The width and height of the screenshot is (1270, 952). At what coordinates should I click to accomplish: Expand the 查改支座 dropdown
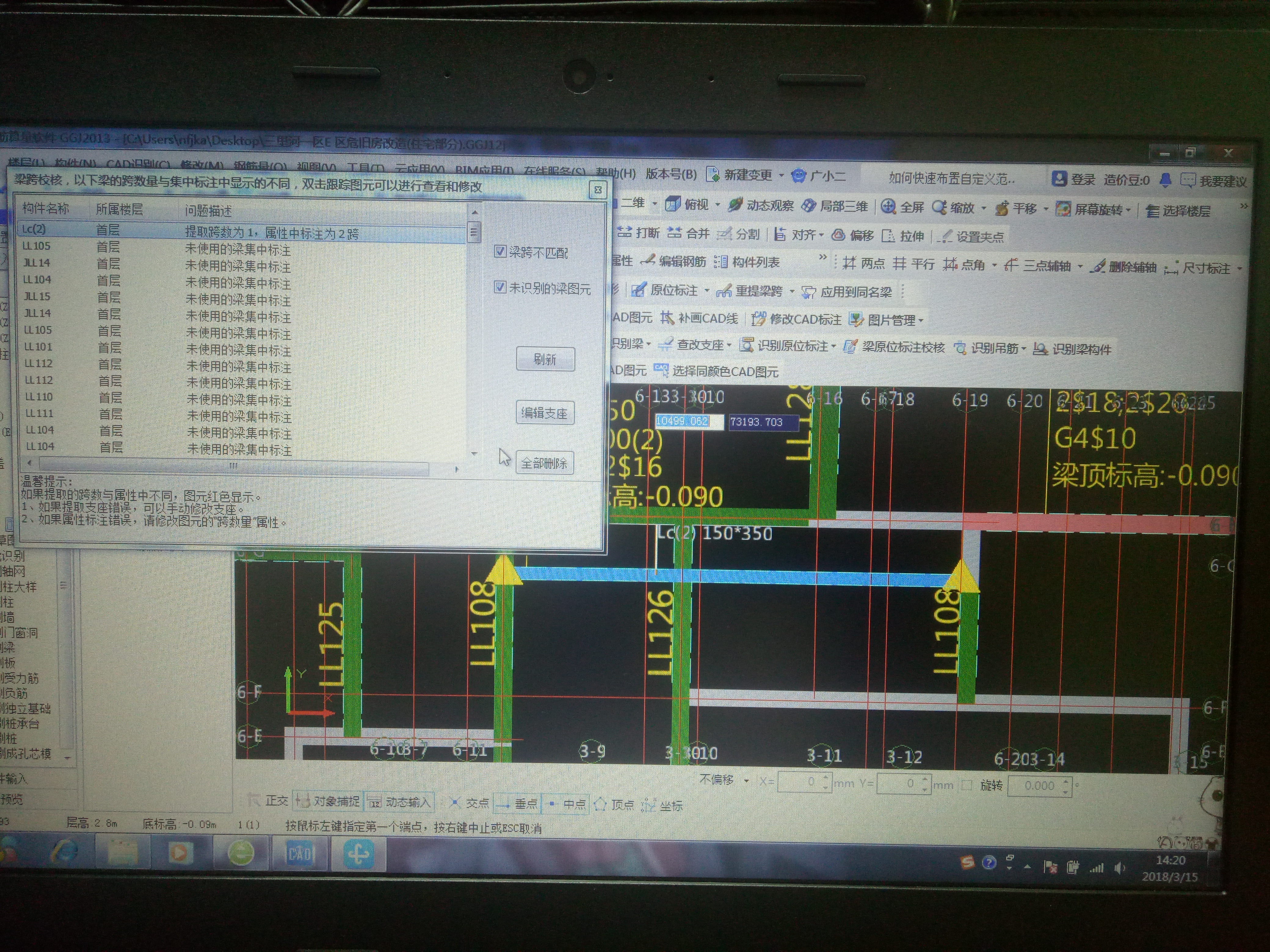pyautogui.click(x=730, y=345)
